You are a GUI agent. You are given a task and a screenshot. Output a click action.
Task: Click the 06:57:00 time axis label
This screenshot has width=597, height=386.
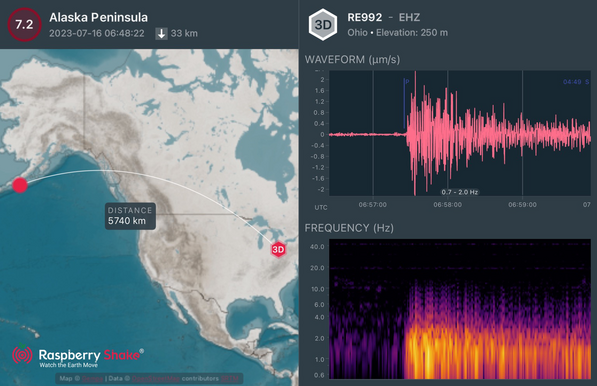372,205
